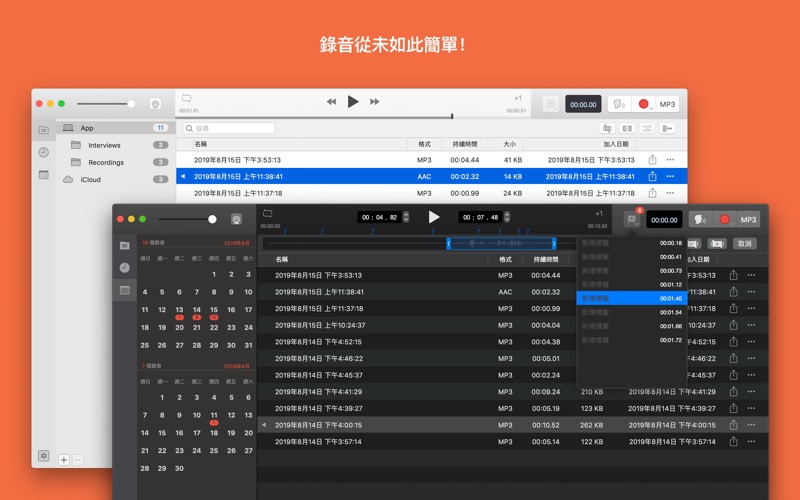Click the AirPlay icon in the dark window
The height and width of the screenshot is (500, 800).
(x=236, y=219)
